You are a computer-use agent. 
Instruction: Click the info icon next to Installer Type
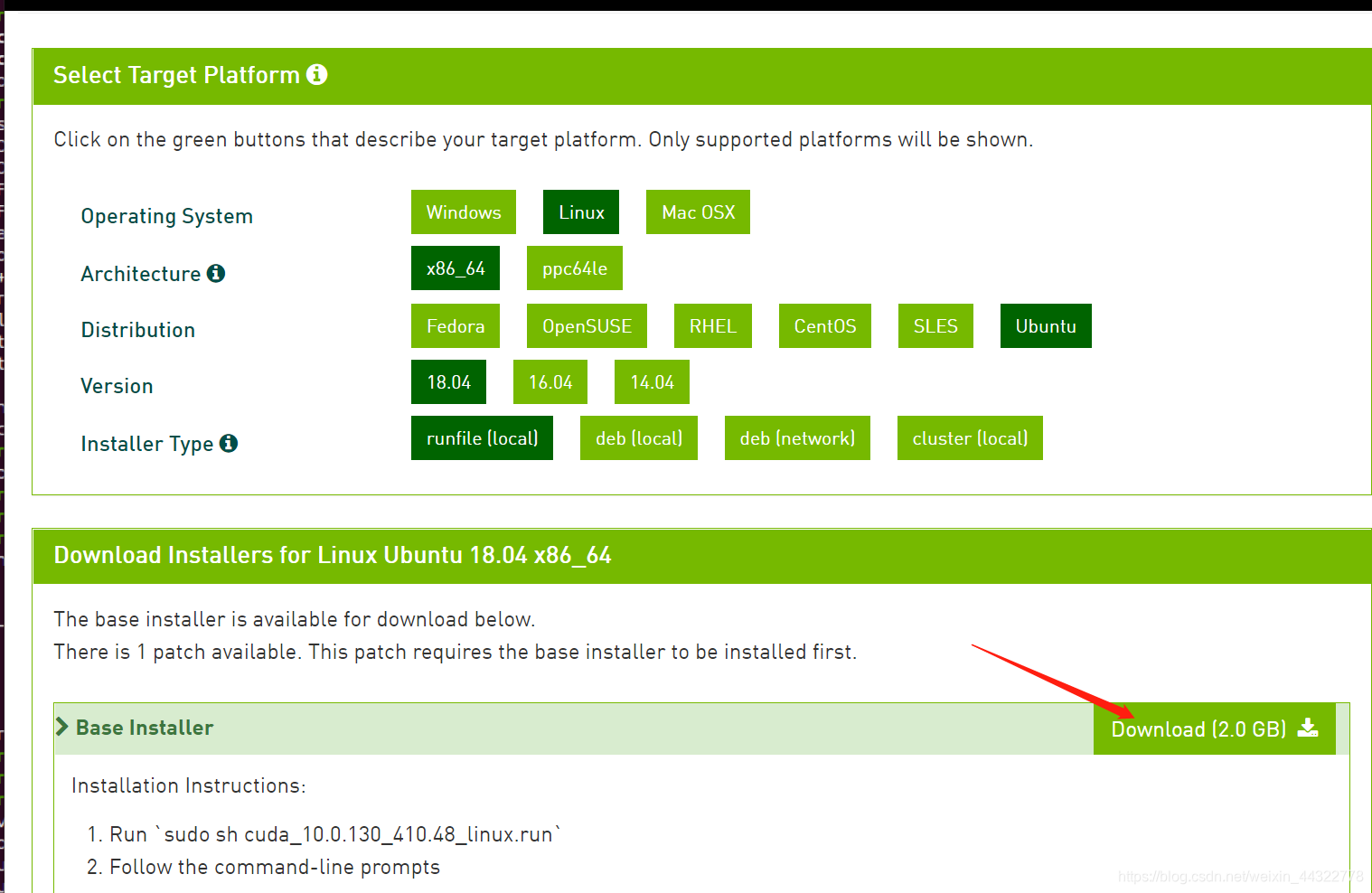coord(229,443)
